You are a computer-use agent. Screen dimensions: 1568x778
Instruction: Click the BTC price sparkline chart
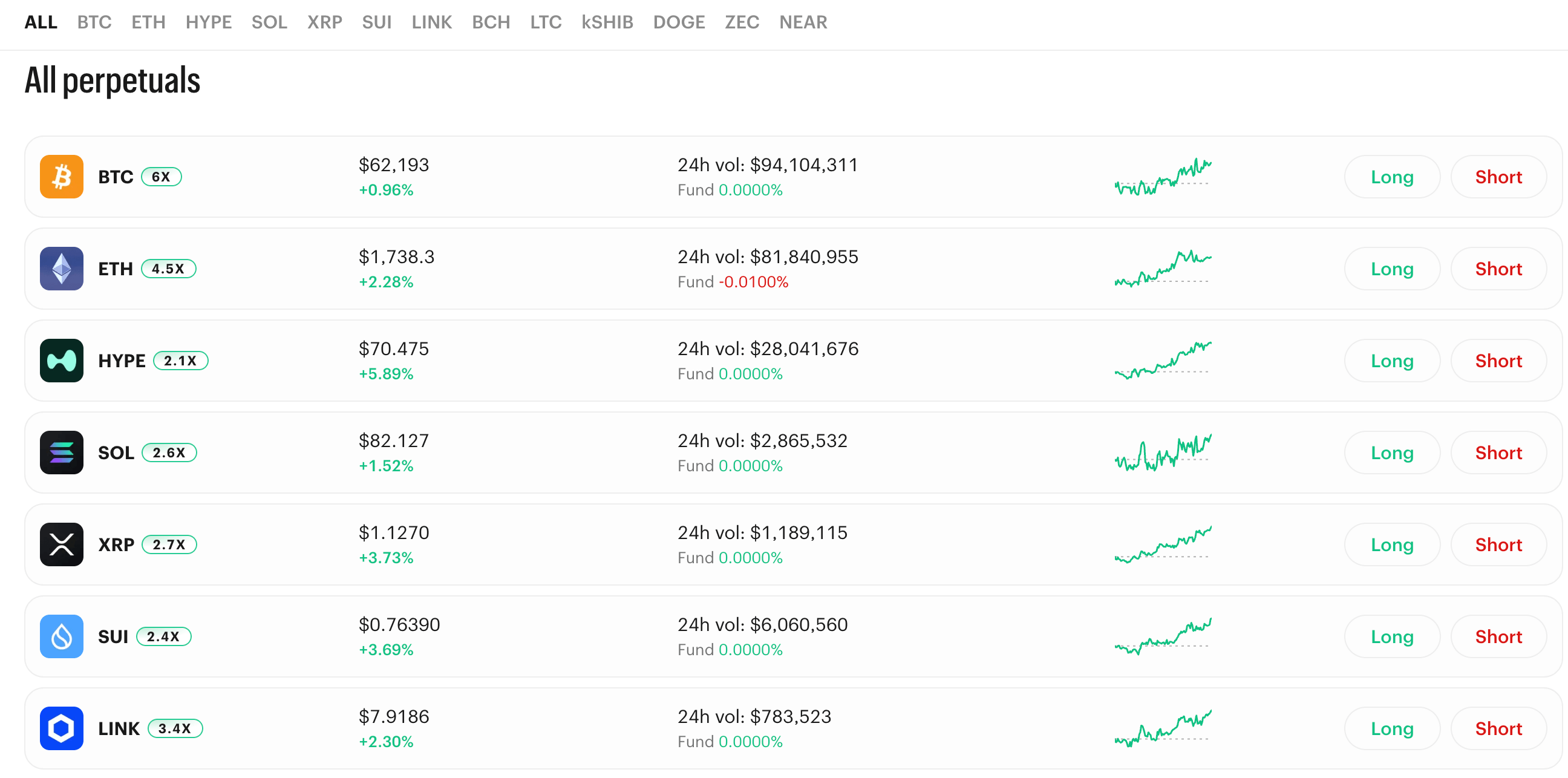(x=1163, y=177)
